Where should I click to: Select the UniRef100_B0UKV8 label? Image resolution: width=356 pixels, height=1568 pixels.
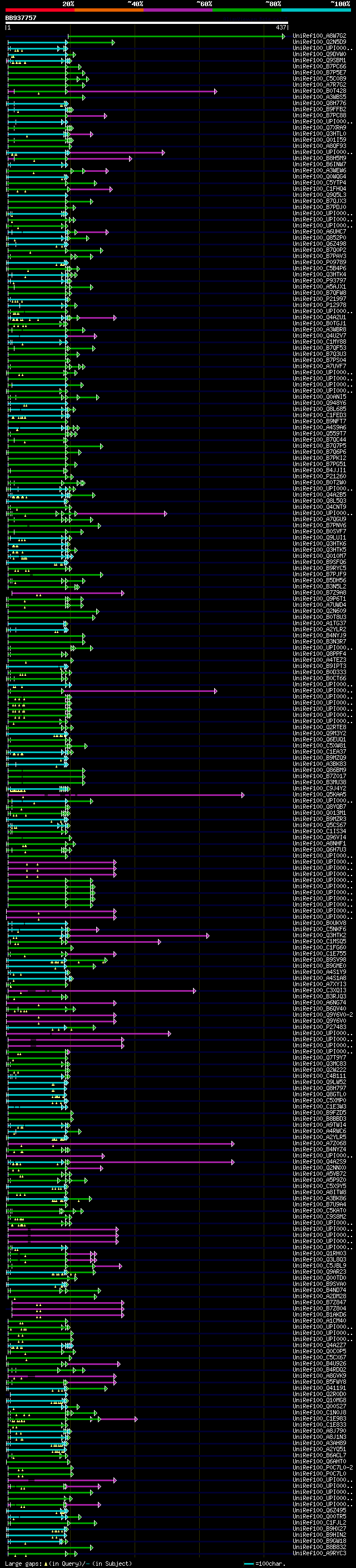click(x=319, y=923)
